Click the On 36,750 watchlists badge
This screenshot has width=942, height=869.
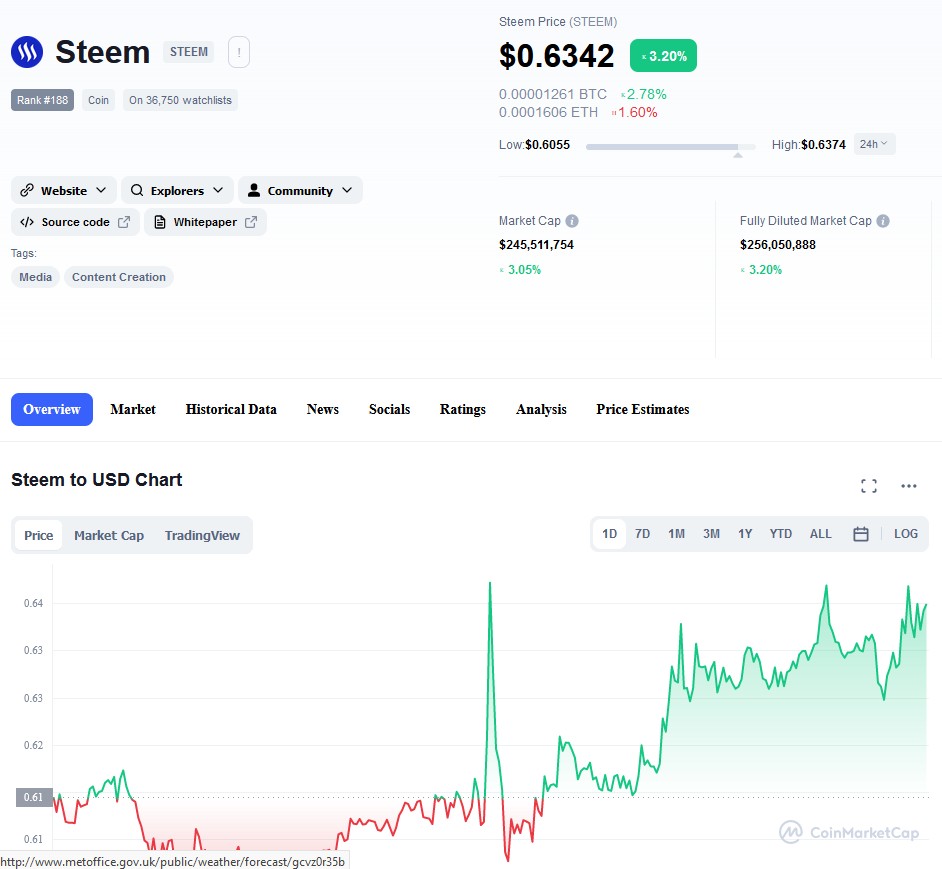180,100
